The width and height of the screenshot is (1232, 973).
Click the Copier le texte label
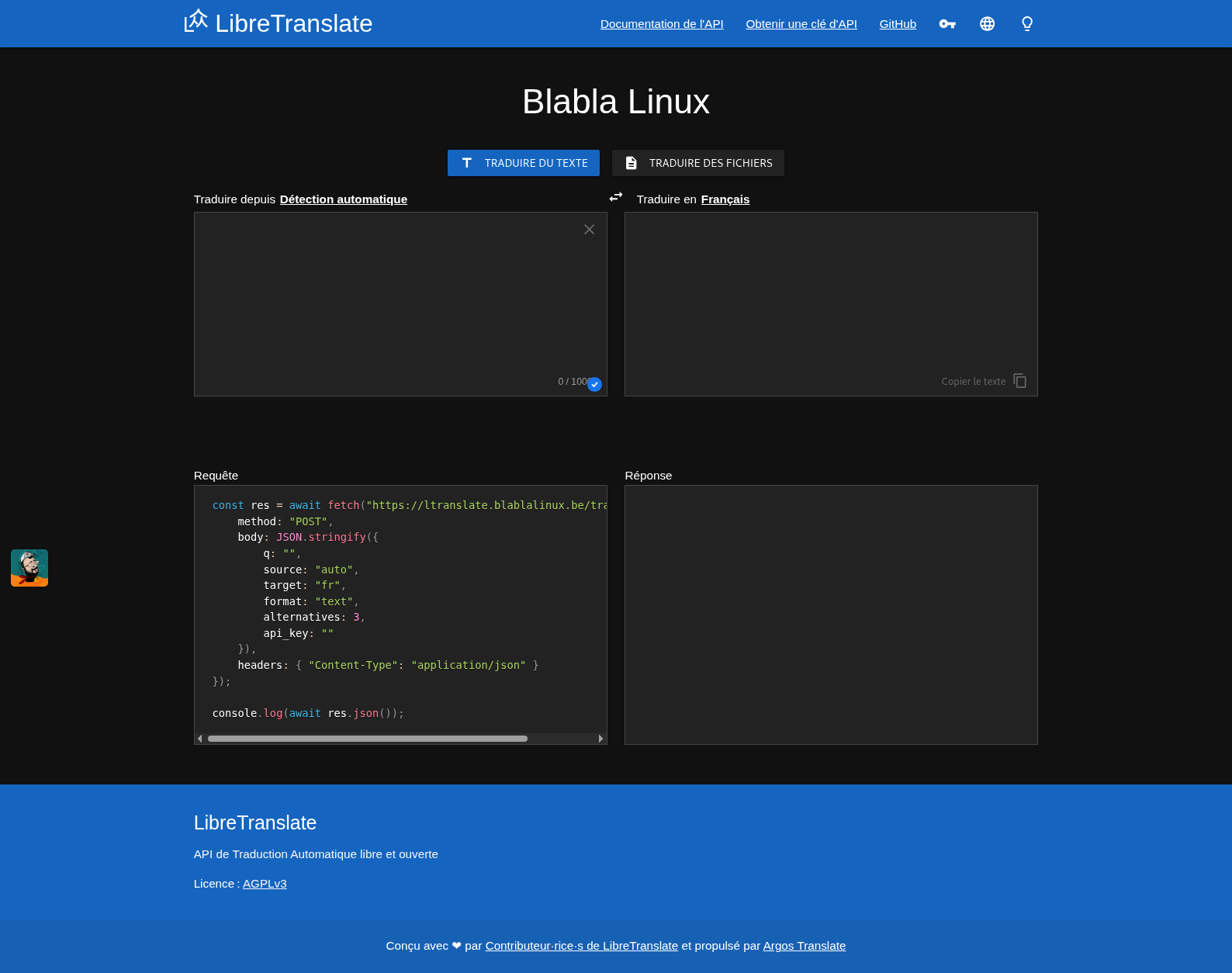click(x=974, y=382)
